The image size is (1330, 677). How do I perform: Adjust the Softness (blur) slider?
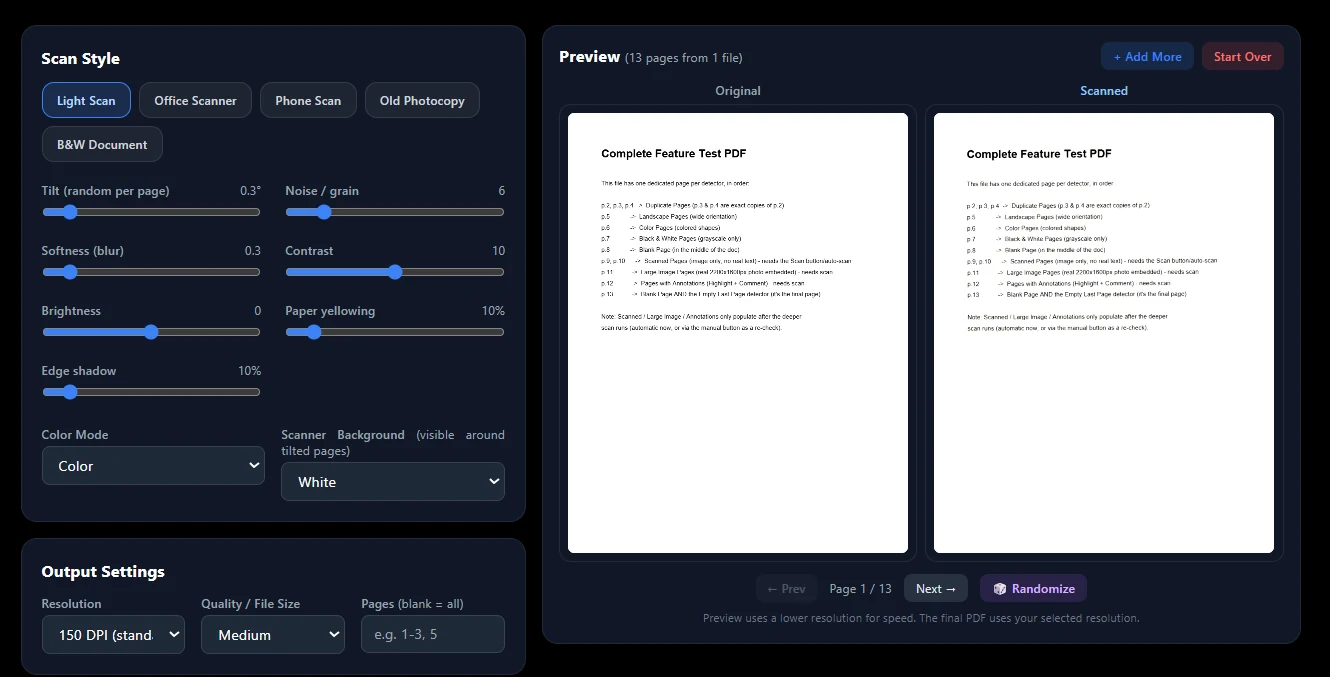[x=151, y=272]
